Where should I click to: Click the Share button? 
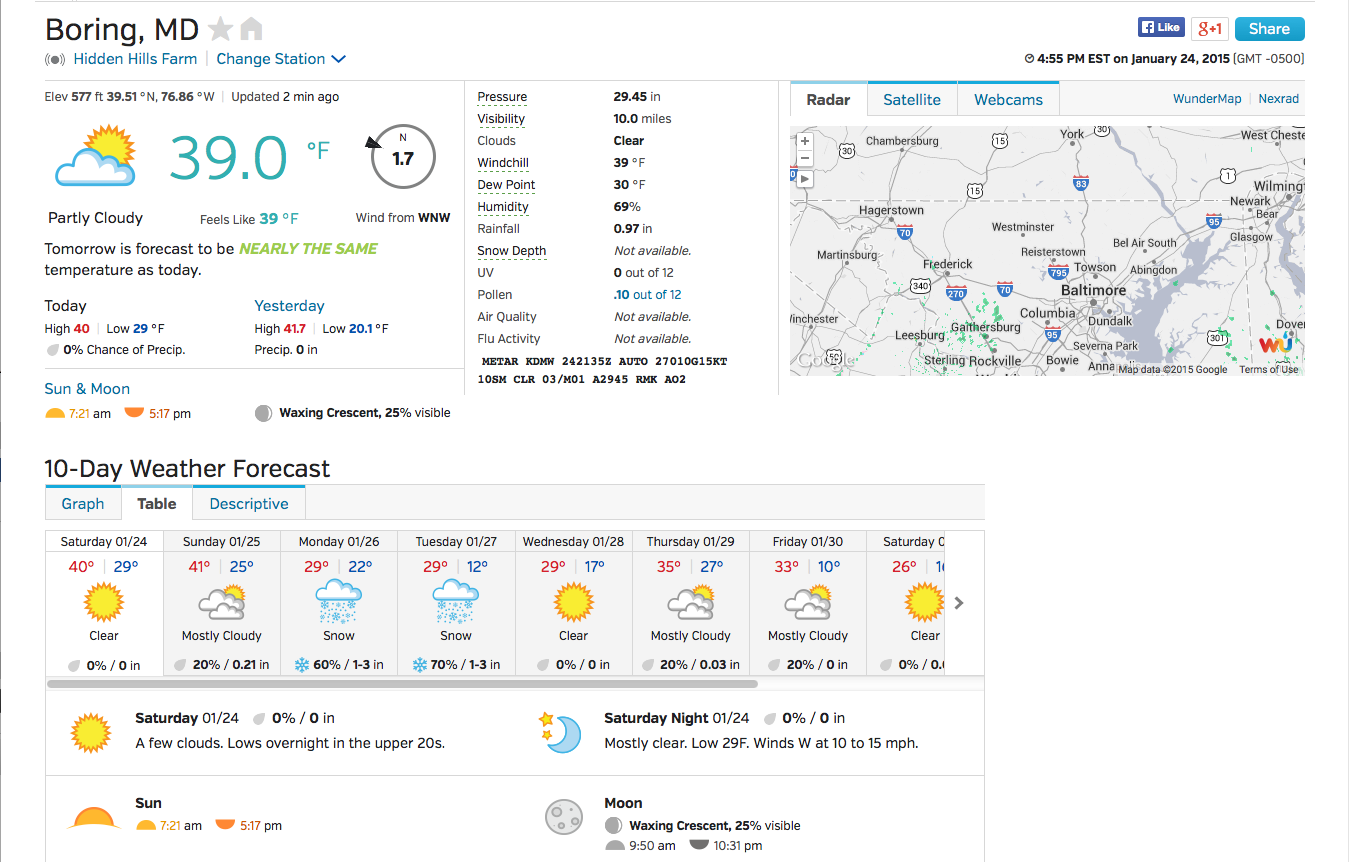click(x=1269, y=29)
